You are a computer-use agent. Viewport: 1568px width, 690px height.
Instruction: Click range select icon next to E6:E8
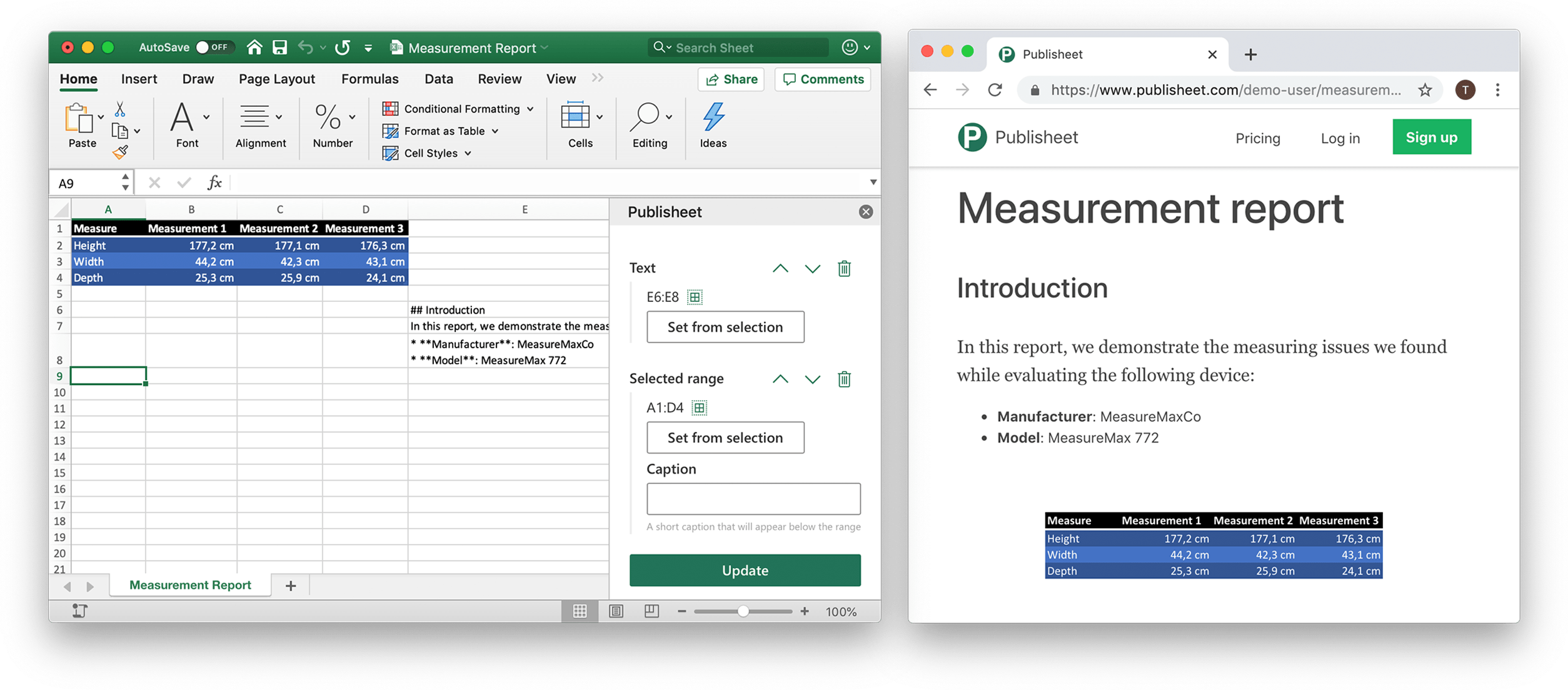[x=695, y=297]
